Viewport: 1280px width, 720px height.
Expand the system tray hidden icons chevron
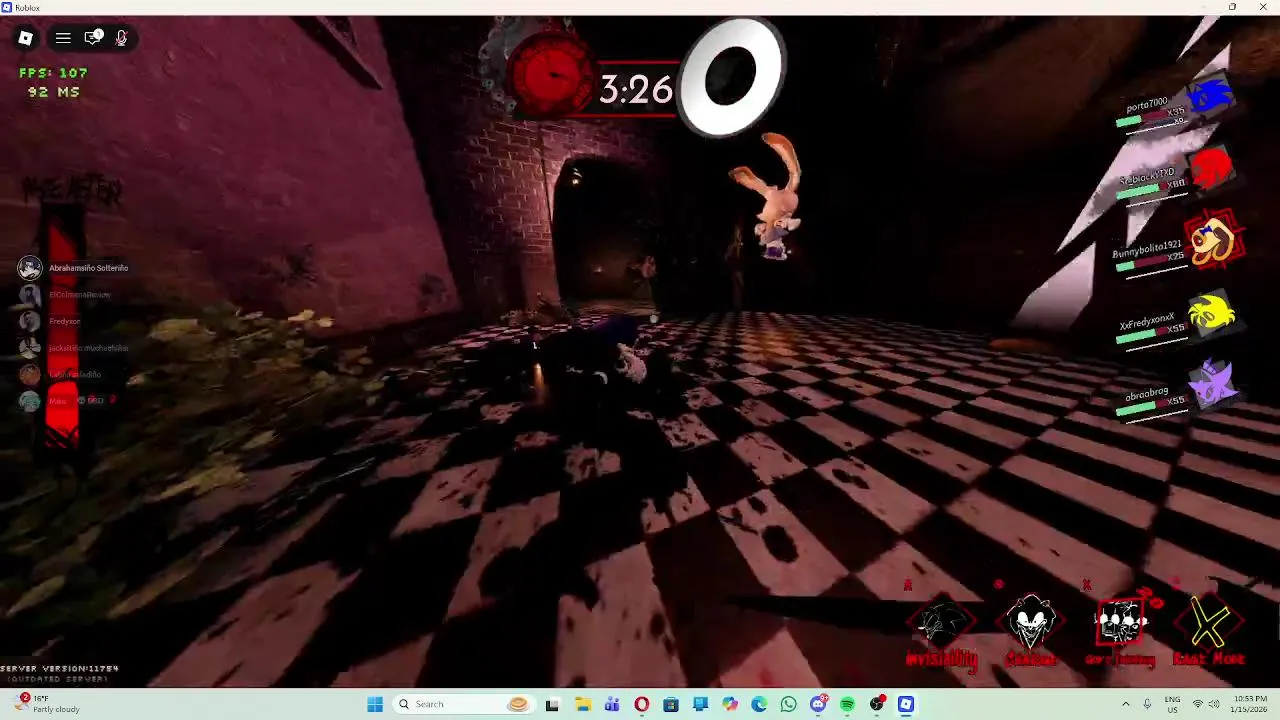pyautogui.click(x=1125, y=704)
